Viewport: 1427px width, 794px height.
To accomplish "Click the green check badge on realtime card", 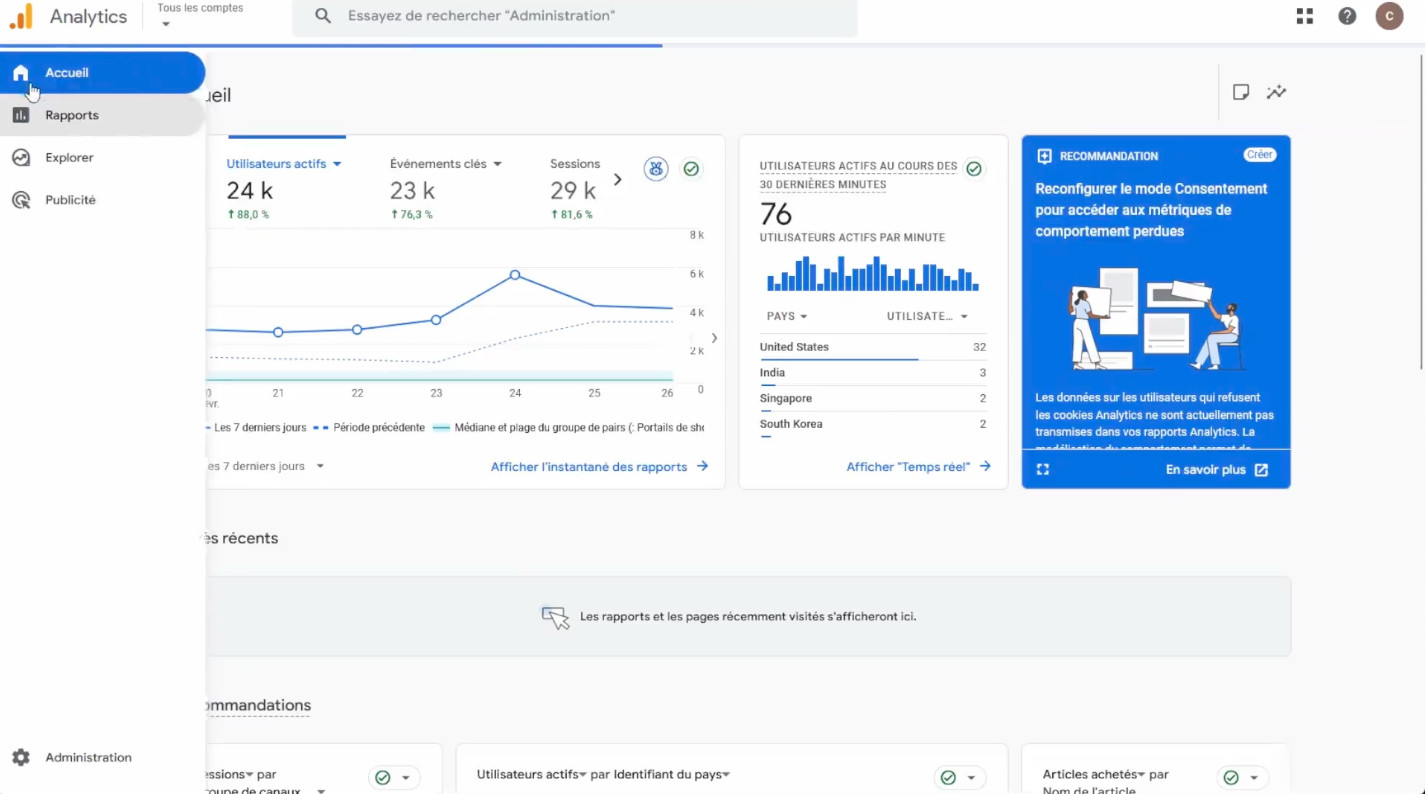I will 973,169.
